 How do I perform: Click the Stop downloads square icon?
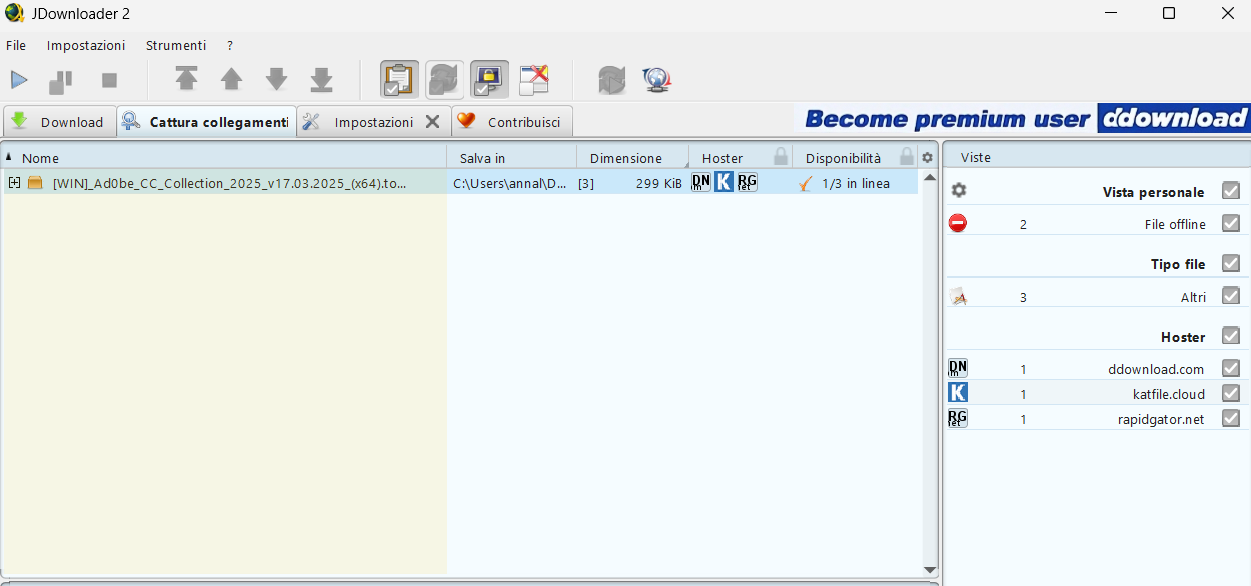click(x=110, y=80)
